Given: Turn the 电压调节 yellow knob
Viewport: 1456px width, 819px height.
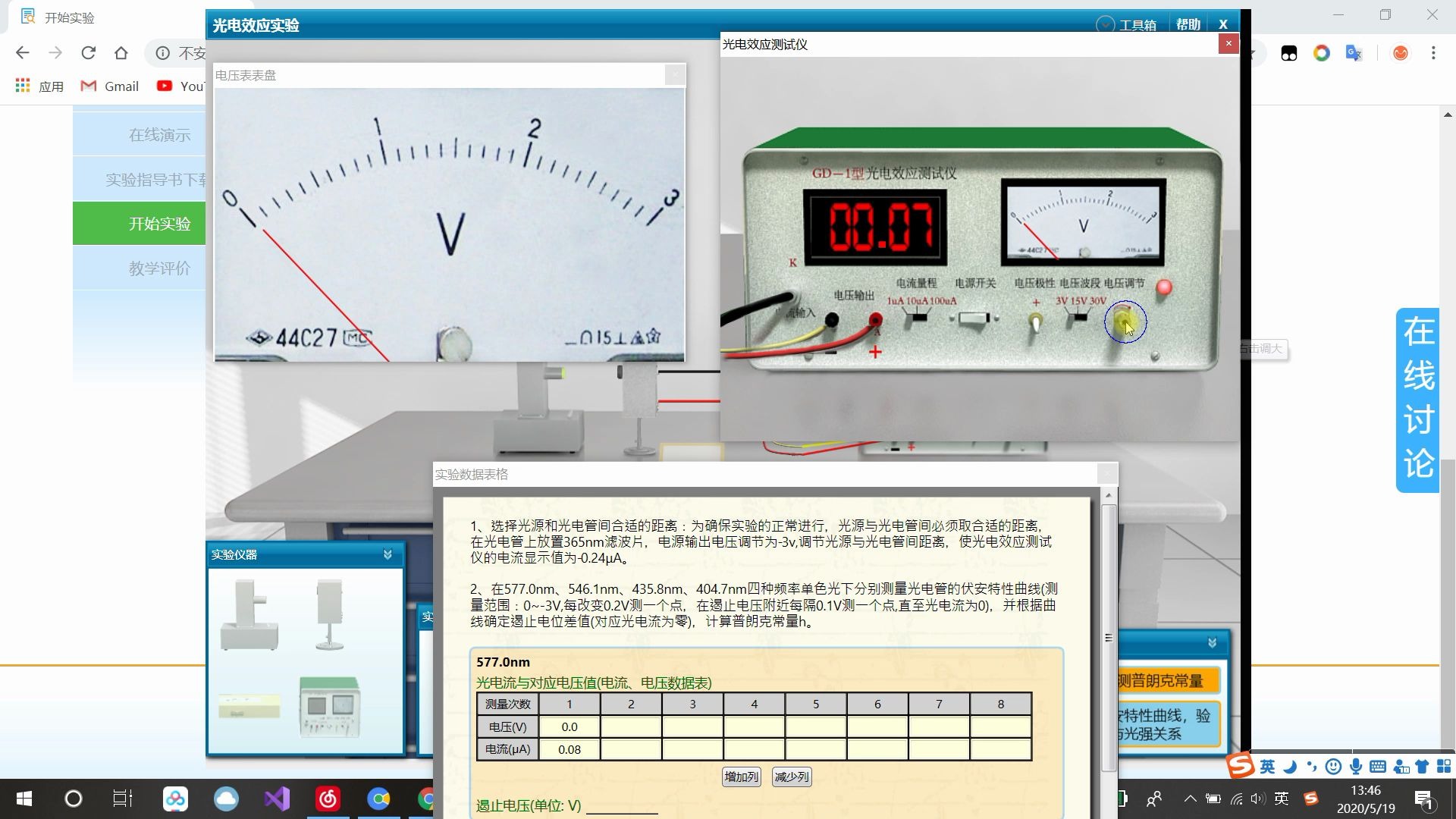Looking at the screenshot, I should (1125, 322).
